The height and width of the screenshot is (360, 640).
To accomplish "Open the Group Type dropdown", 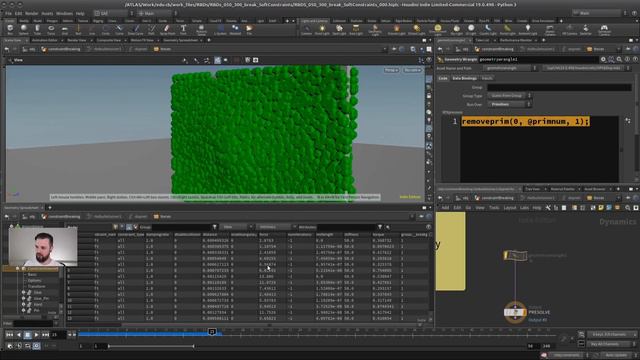I will [509, 96].
